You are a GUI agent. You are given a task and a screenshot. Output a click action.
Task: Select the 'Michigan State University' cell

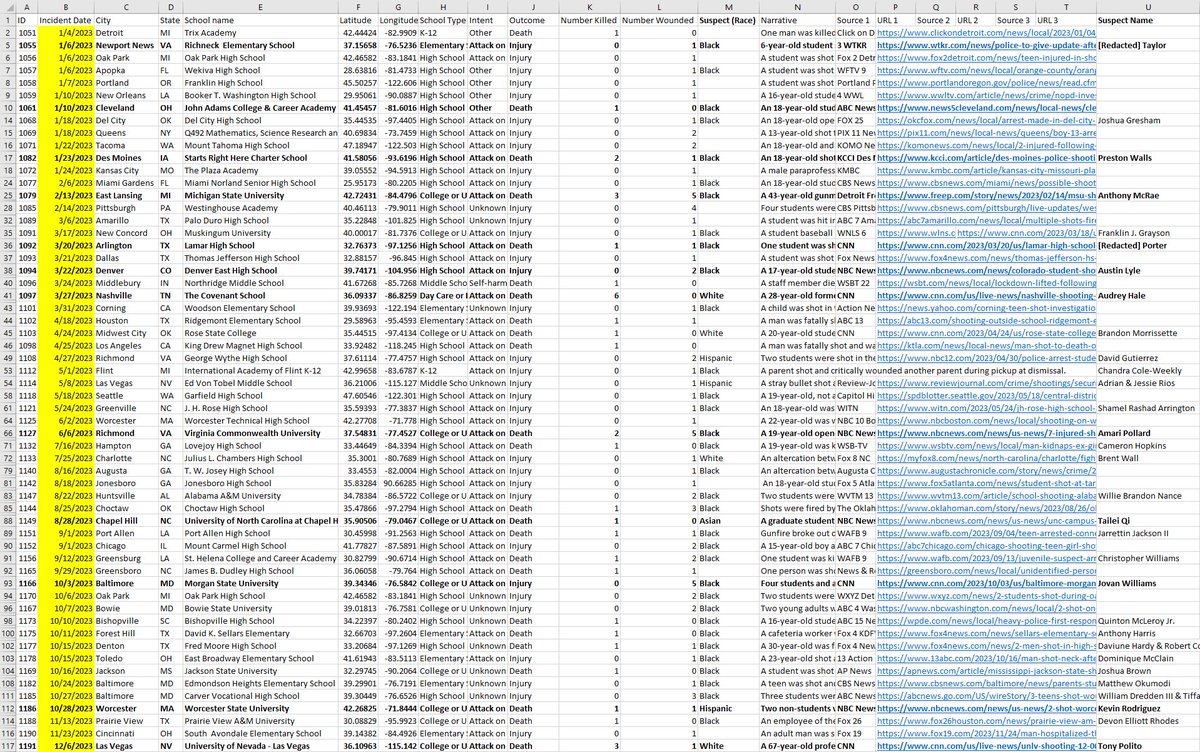pyautogui.click(x=260, y=196)
